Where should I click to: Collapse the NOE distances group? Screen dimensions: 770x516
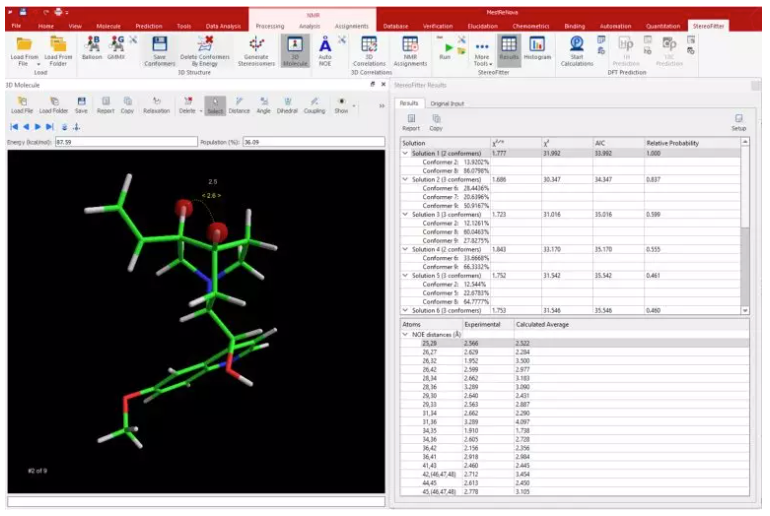(x=405, y=334)
